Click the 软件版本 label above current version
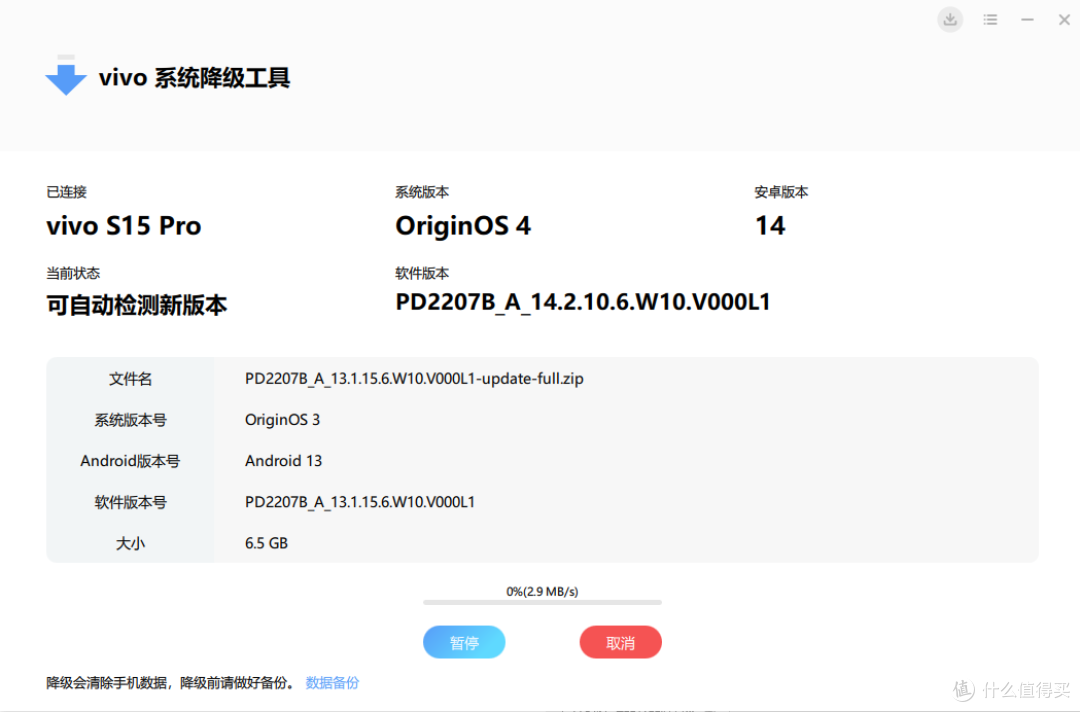1080x712 pixels. click(422, 273)
